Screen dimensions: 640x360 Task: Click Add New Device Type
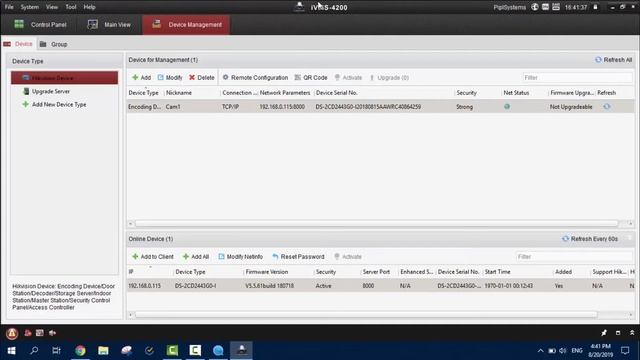(54, 104)
